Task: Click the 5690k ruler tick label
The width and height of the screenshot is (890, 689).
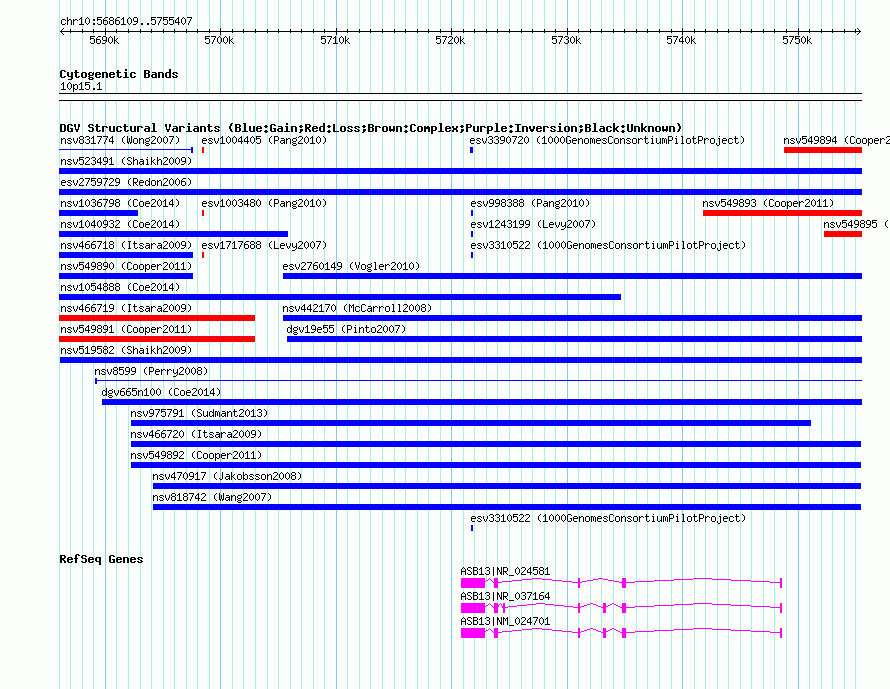Action: pos(104,40)
